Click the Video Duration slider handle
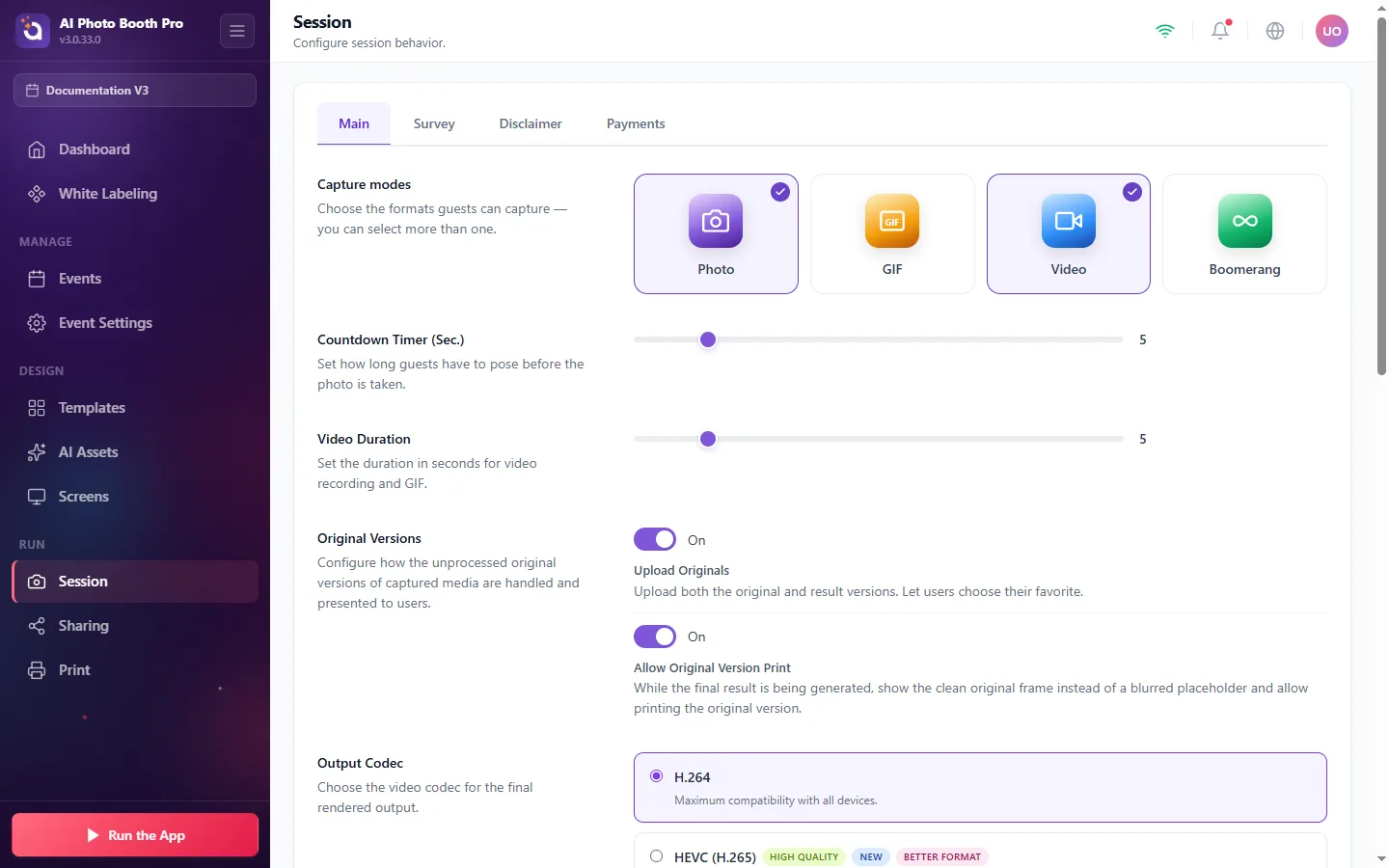The image size is (1389, 868). click(x=708, y=439)
